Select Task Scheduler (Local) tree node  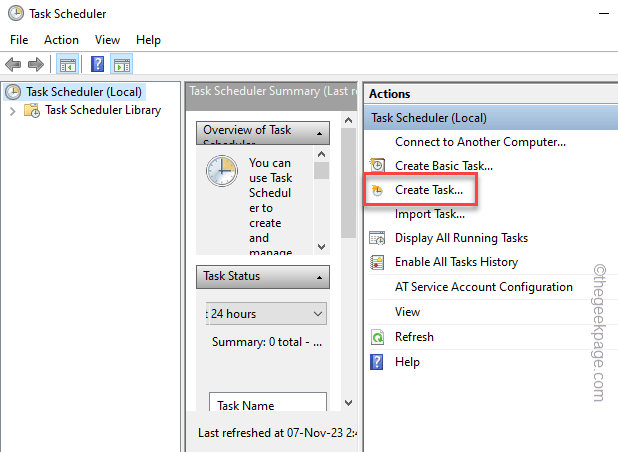[x=84, y=92]
